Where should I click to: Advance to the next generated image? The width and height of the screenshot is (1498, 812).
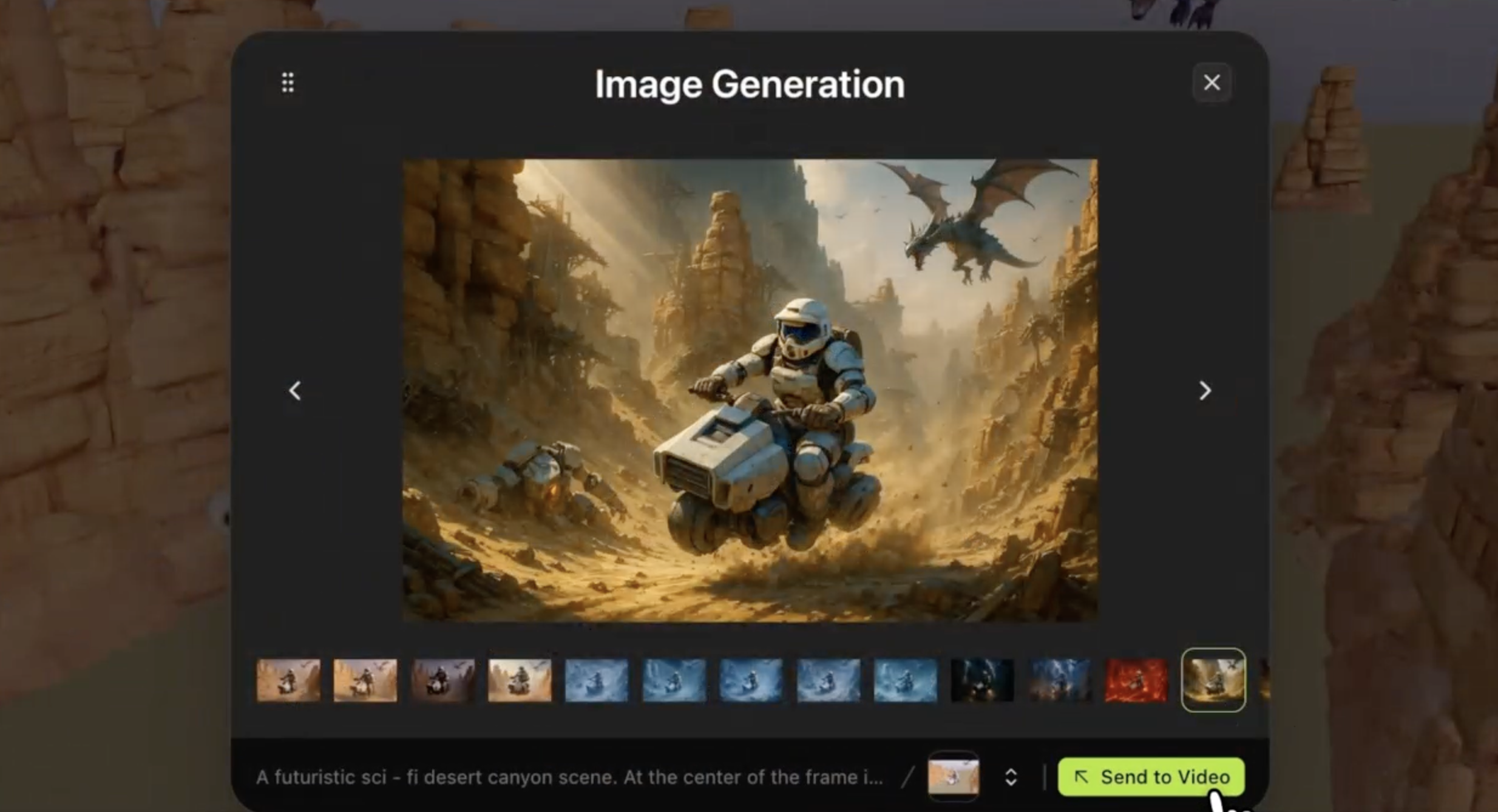[1205, 390]
